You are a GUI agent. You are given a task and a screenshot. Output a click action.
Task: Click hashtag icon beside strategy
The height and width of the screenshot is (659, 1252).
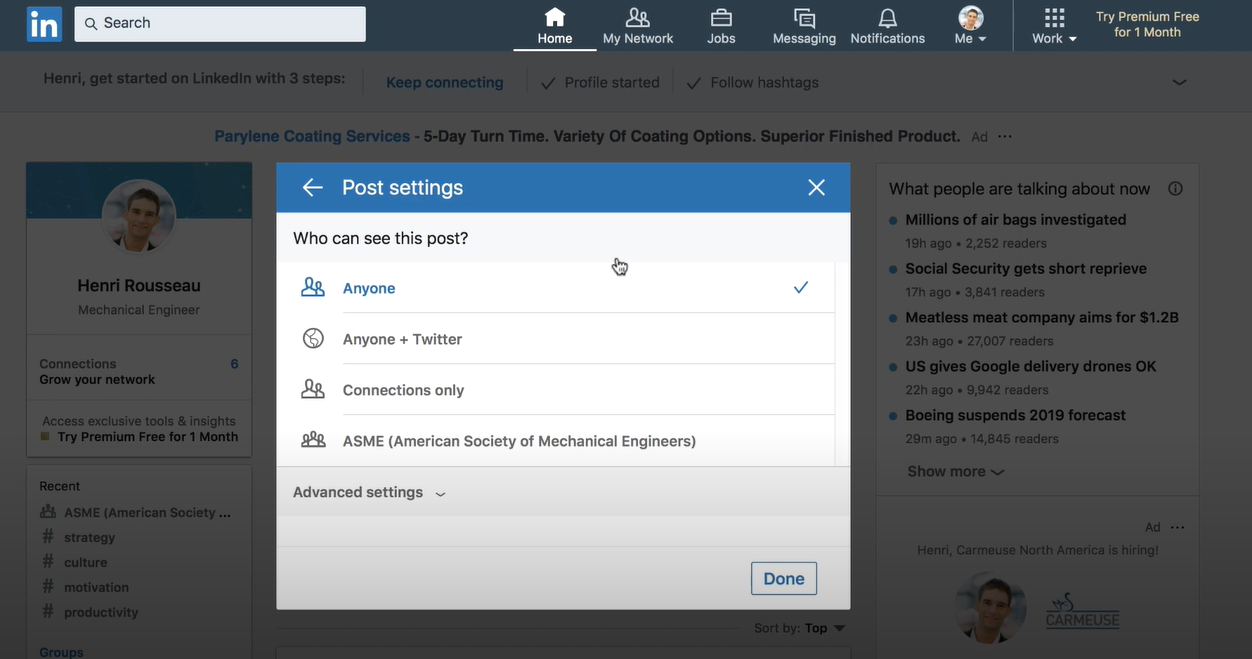coord(48,537)
